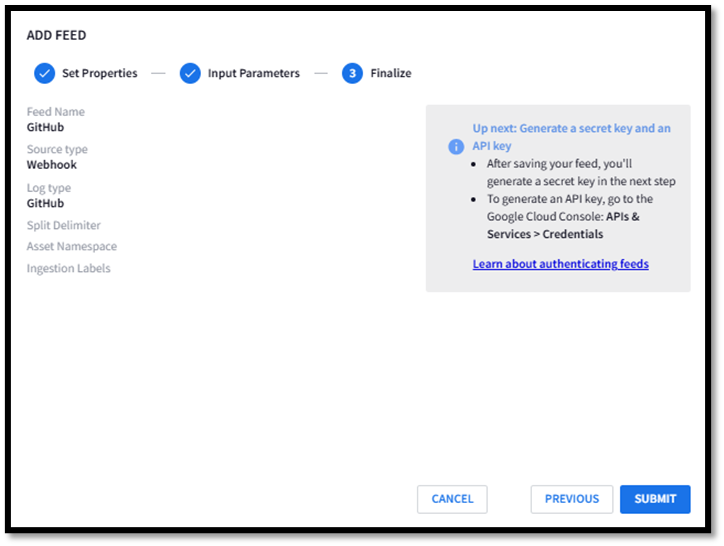Image resolution: width=724 pixels, height=546 pixels.
Task: Click the ADD FEED dialog title
Action: click(56, 35)
